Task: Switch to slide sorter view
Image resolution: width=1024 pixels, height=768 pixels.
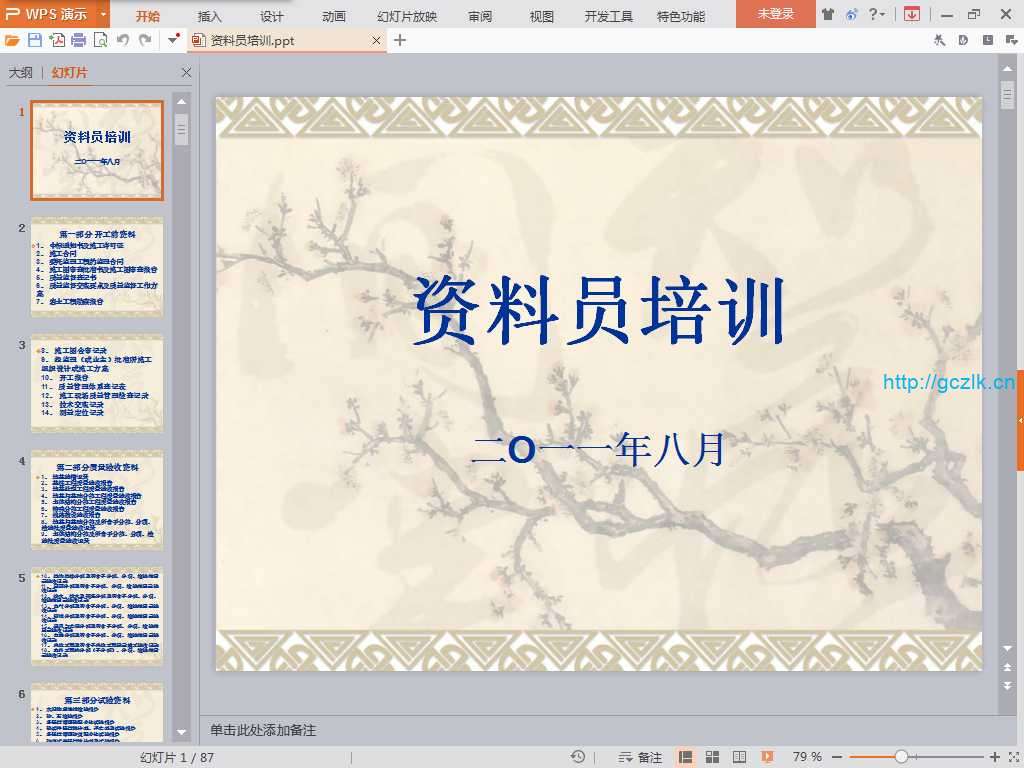Action: click(713, 757)
